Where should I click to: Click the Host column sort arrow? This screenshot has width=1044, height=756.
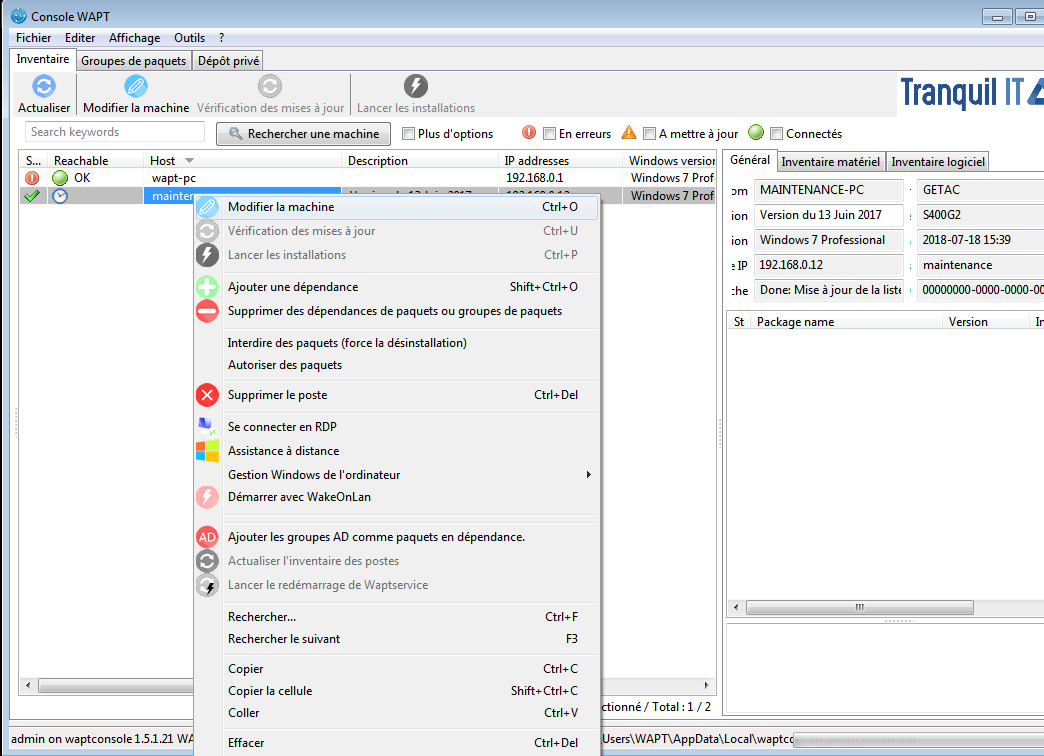(189, 161)
